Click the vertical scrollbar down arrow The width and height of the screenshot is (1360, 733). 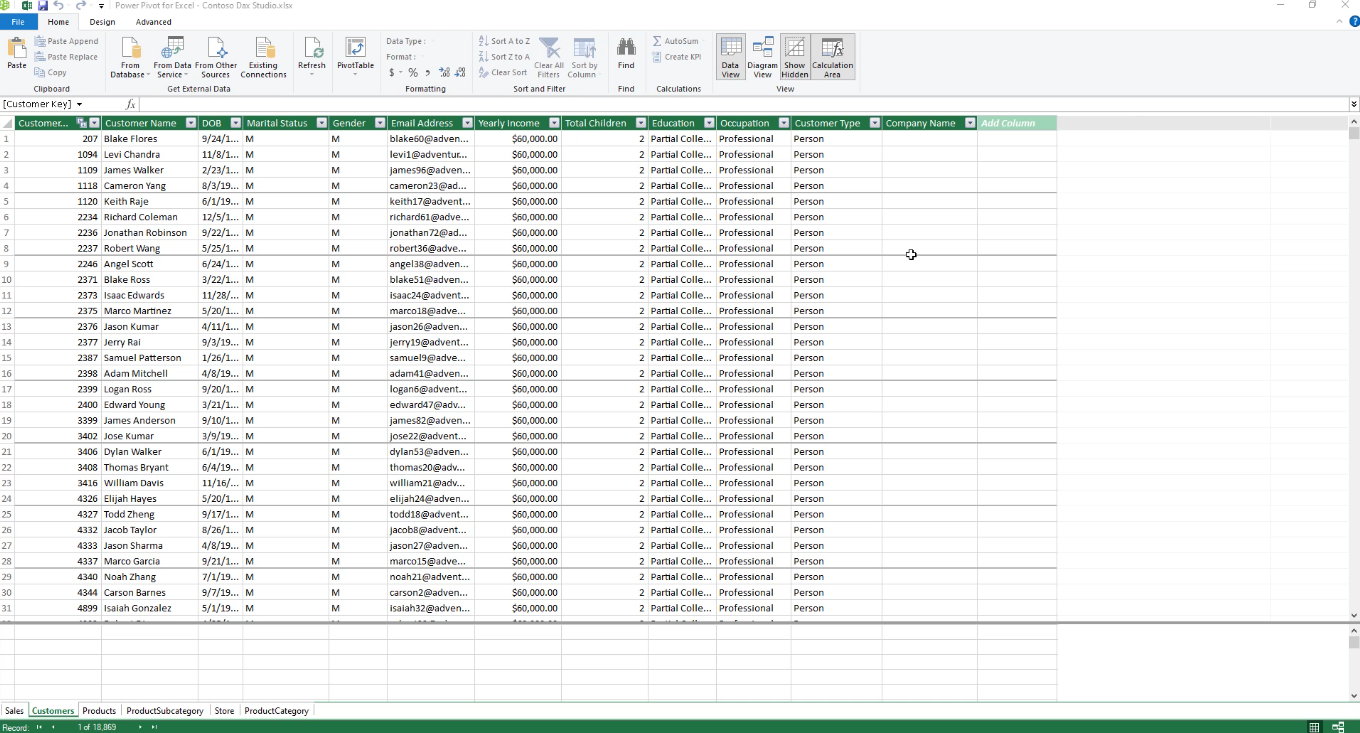tap(1354, 616)
